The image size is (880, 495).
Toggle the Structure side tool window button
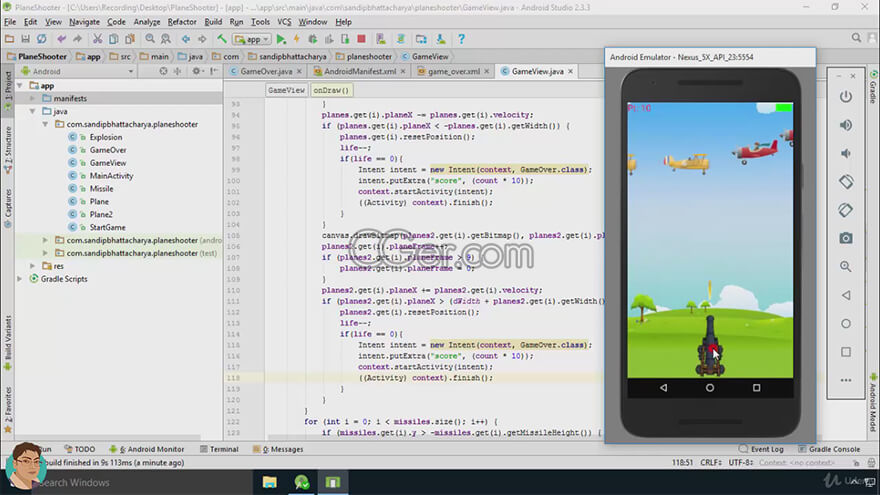[x=8, y=150]
